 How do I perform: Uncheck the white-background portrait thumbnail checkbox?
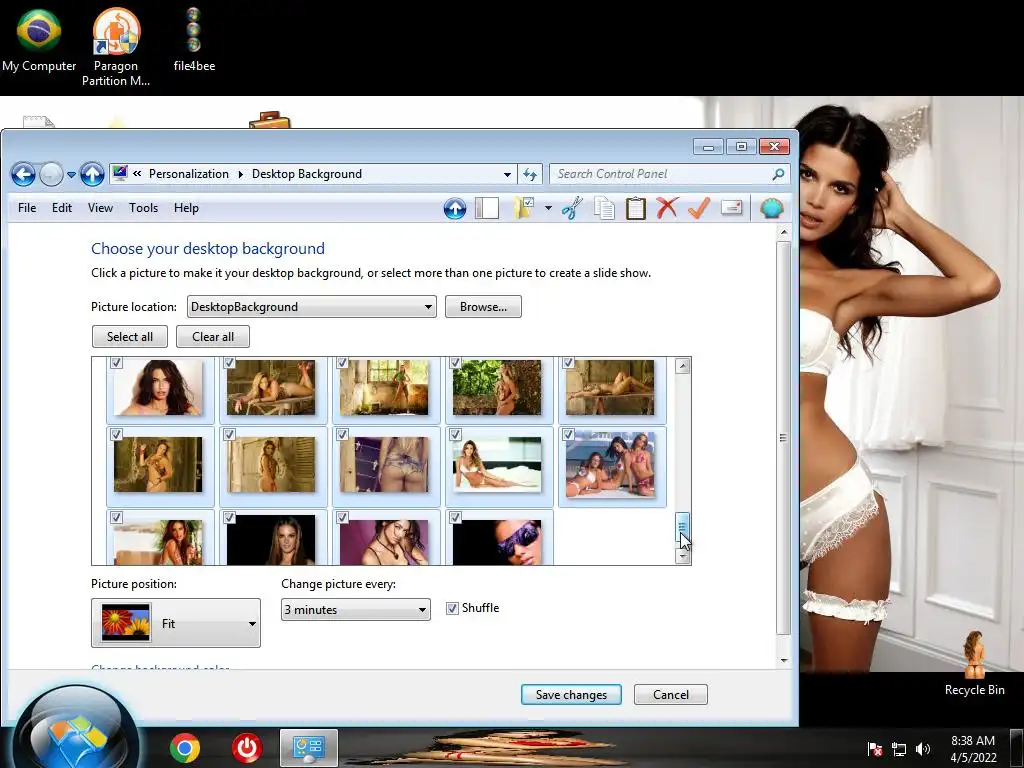116,362
